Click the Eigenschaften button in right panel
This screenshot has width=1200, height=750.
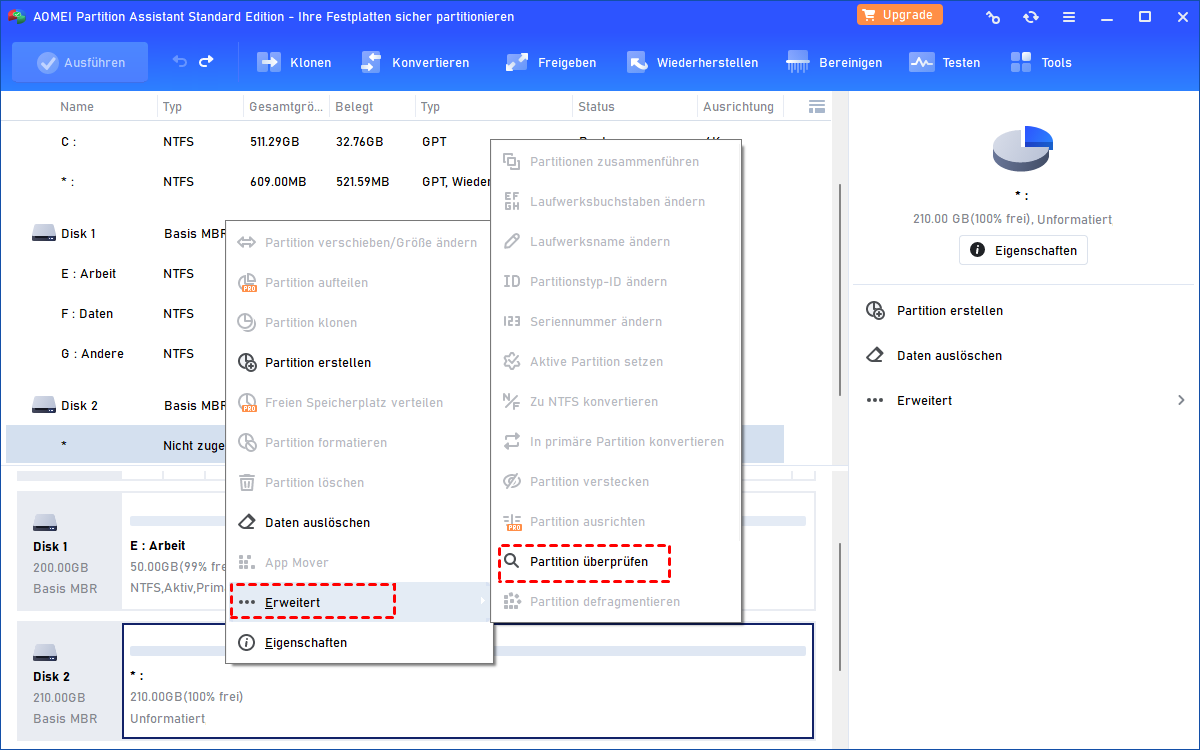click(1023, 250)
